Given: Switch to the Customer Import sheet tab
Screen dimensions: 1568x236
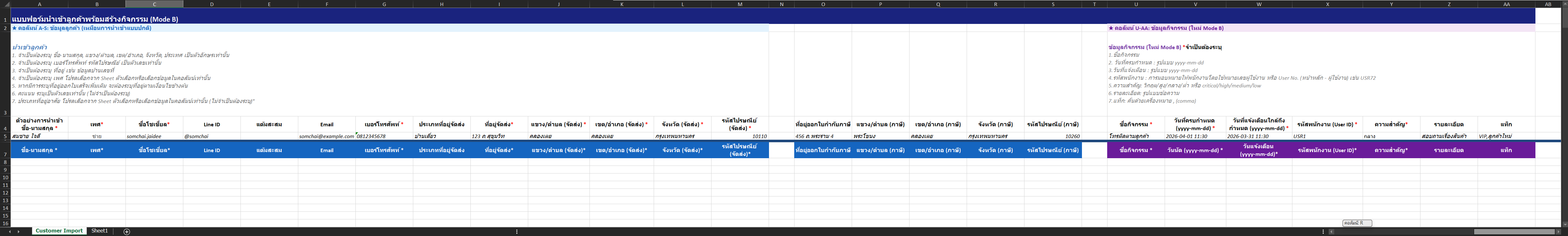Looking at the screenshot, I should point(59,231).
